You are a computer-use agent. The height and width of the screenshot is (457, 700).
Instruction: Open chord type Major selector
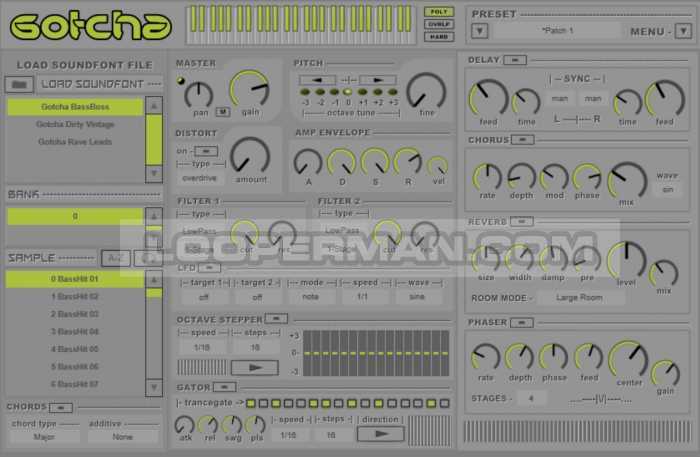44,437
